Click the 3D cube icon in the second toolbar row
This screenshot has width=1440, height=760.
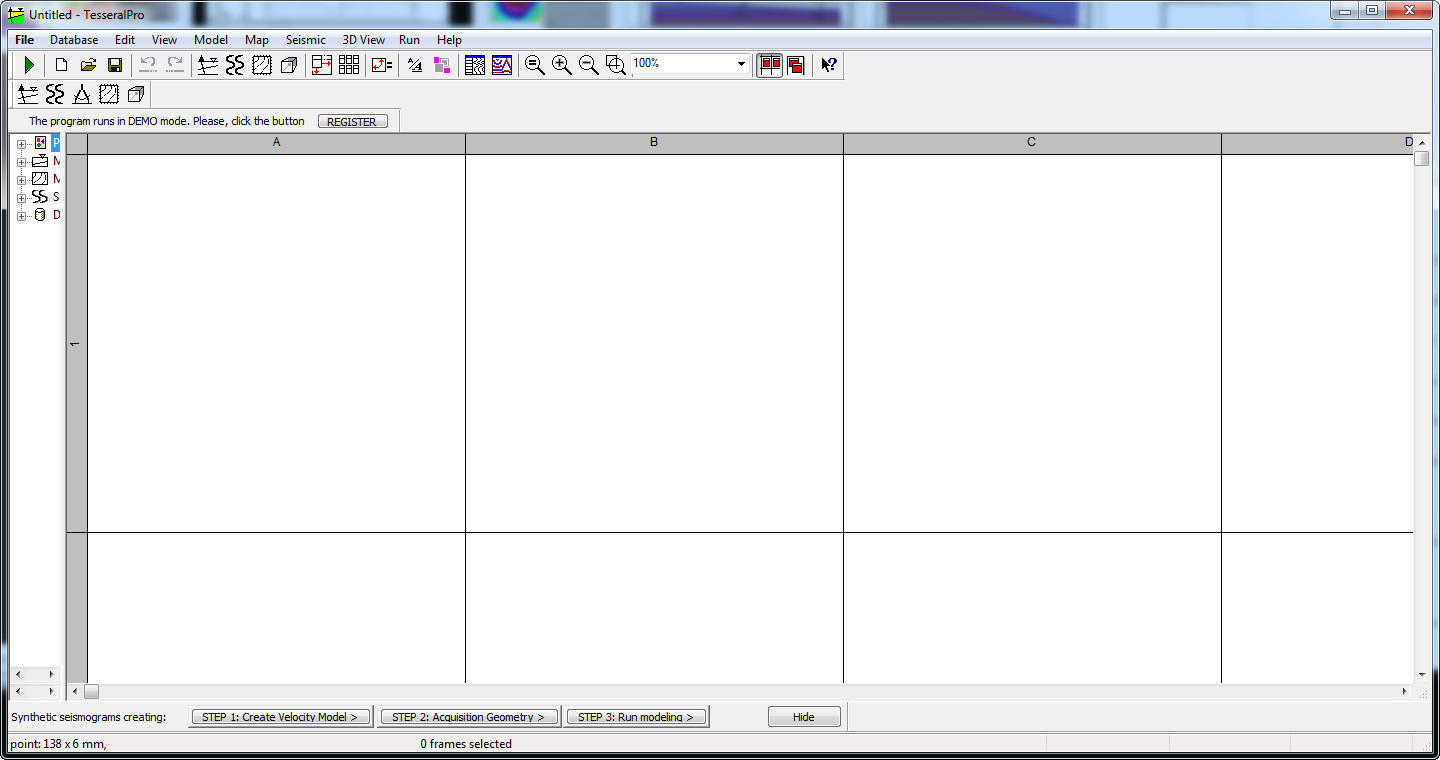136,94
